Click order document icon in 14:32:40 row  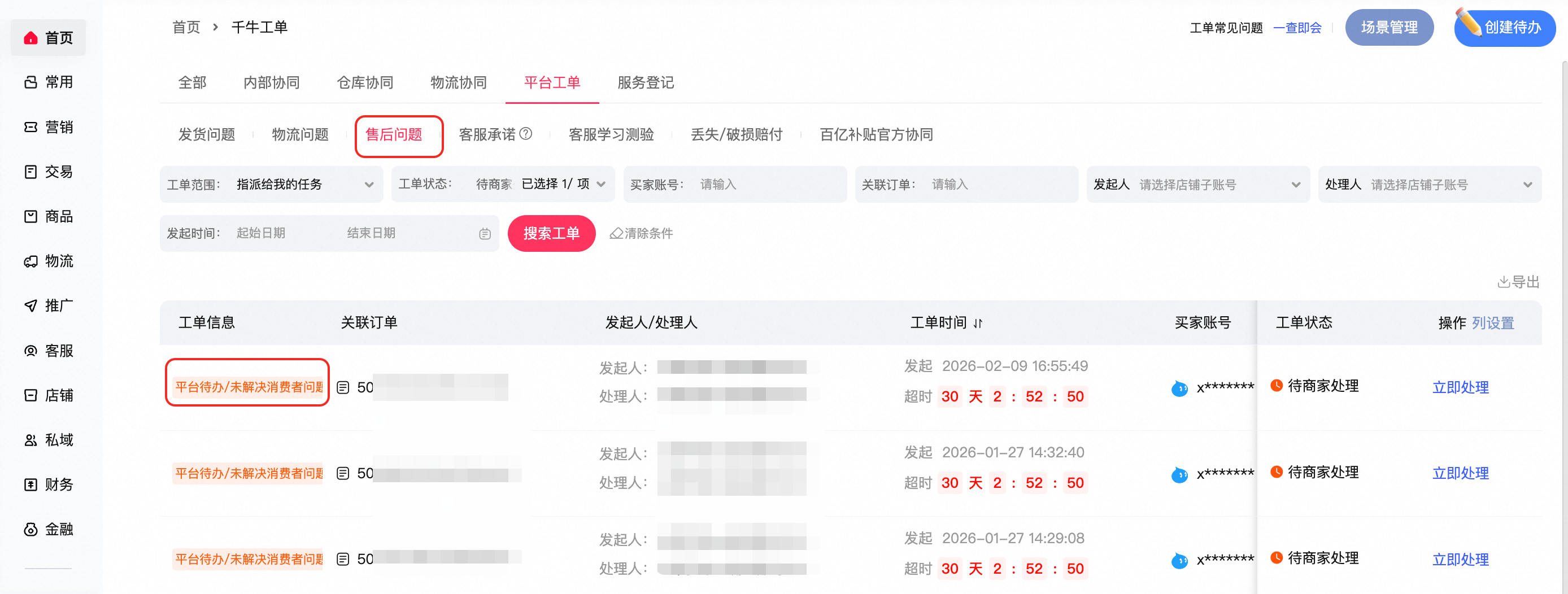343,474
